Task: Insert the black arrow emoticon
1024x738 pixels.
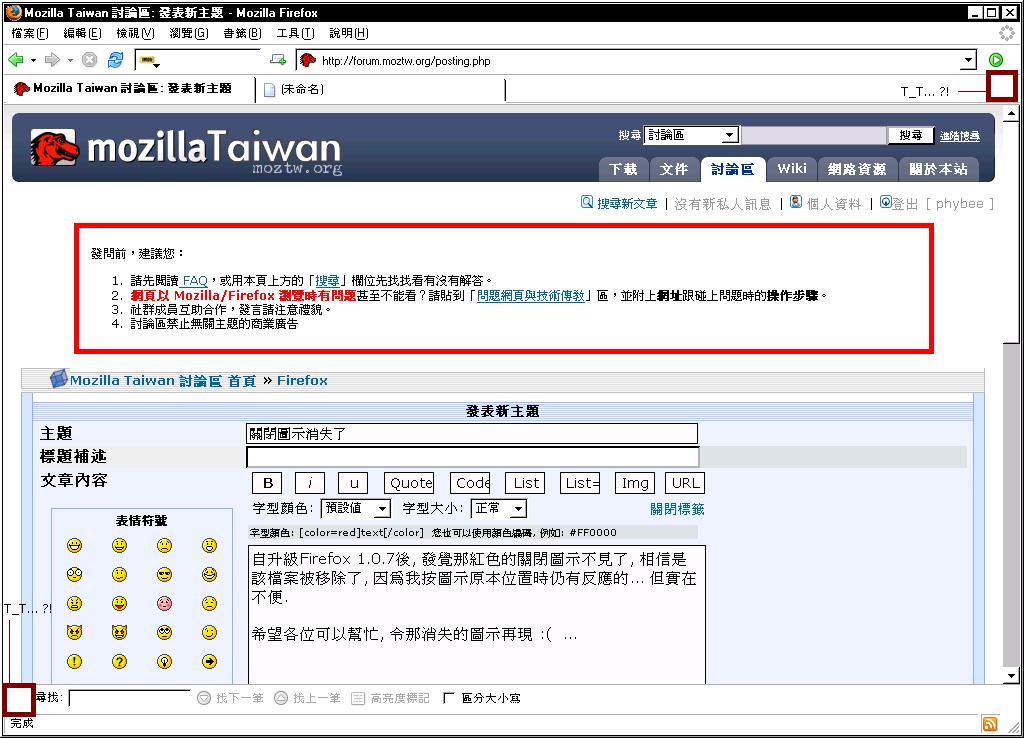Action: click(x=209, y=662)
